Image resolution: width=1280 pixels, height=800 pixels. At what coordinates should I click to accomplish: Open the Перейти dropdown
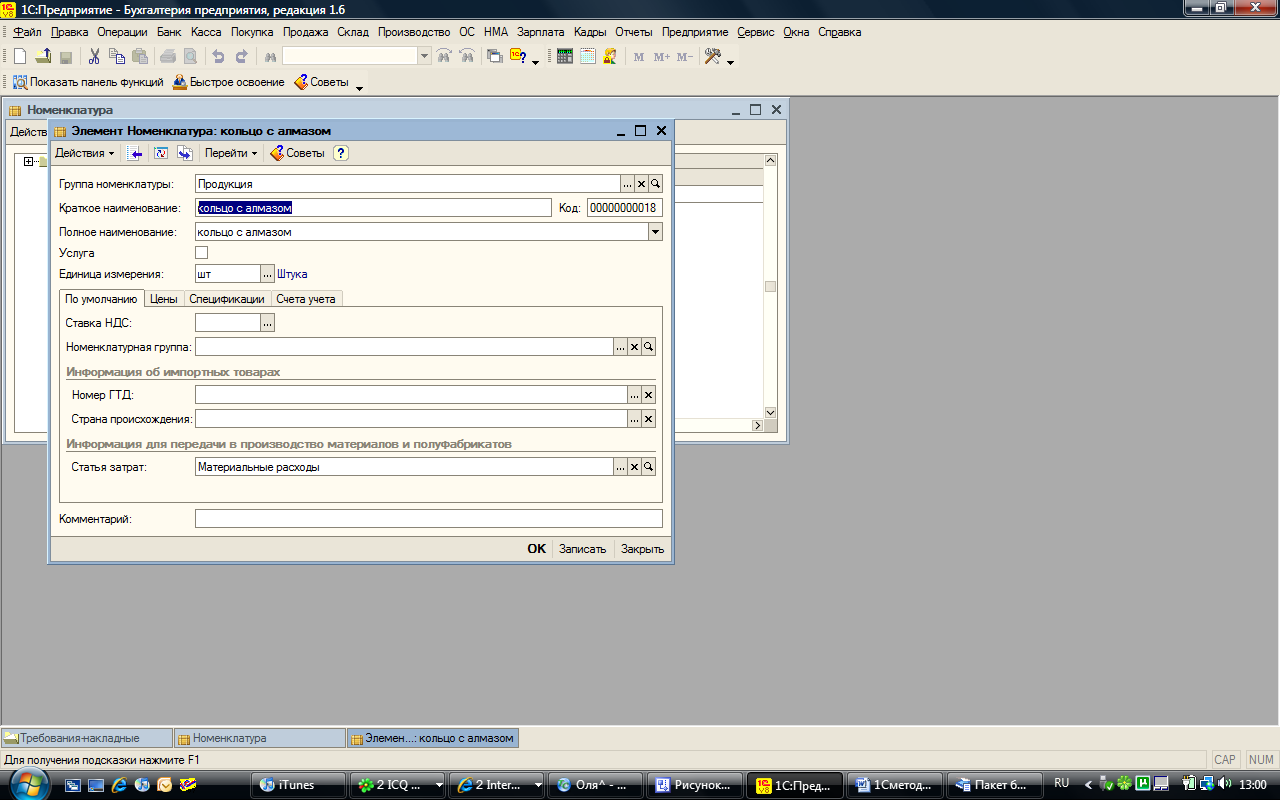pyautogui.click(x=231, y=153)
